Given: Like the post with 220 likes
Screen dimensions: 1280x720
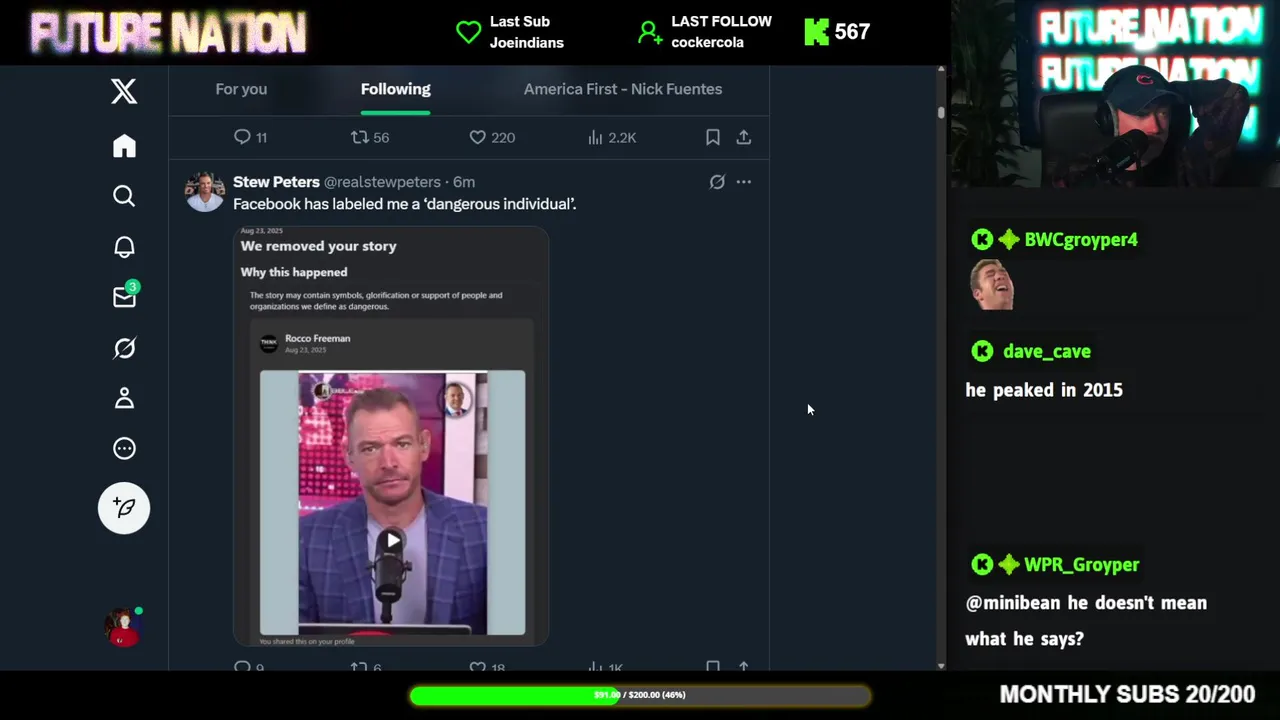Looking at the screenshot, I should click(492, 137).
